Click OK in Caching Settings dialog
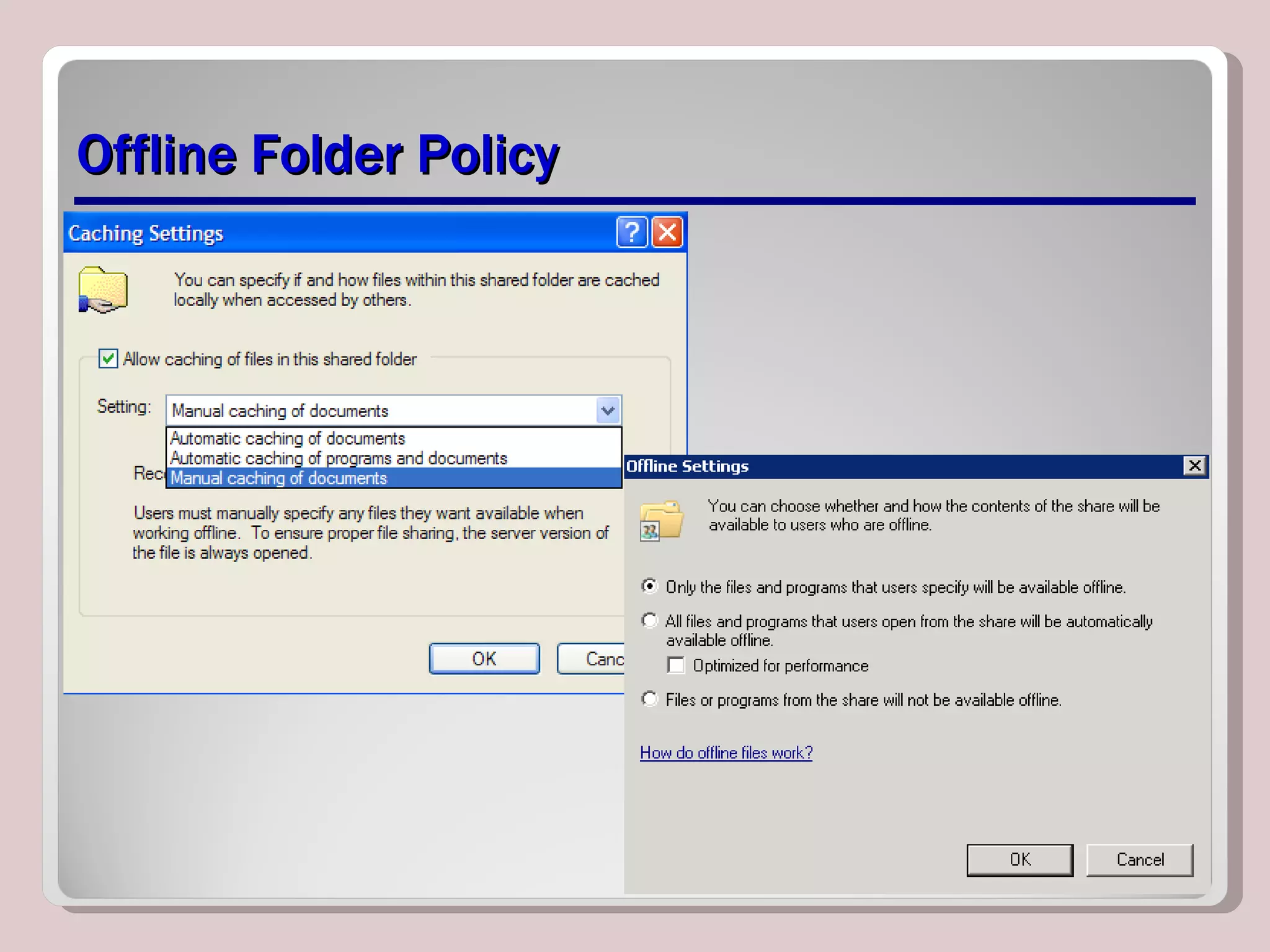1270x952 pixels. [x=484, y=658]
